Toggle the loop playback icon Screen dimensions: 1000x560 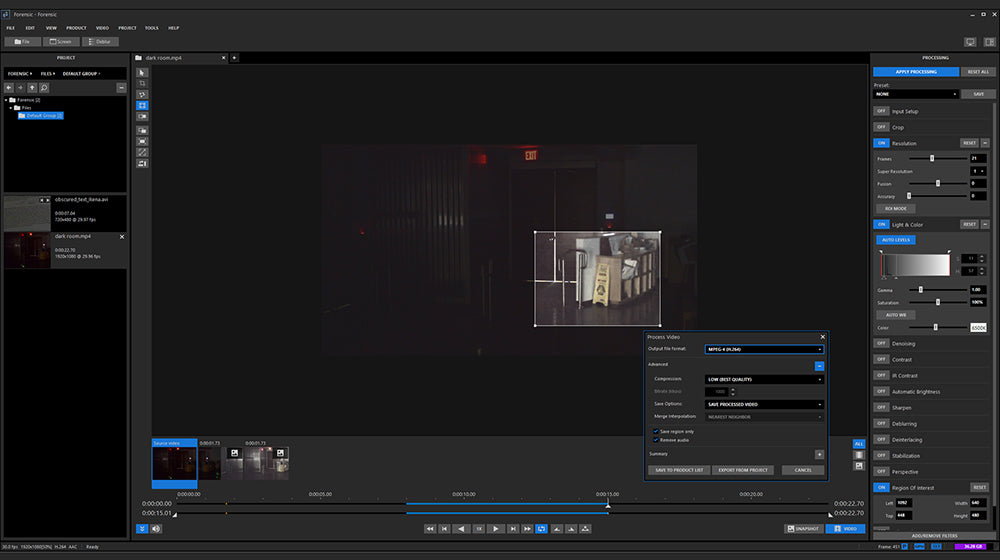[x=541, y=528]
